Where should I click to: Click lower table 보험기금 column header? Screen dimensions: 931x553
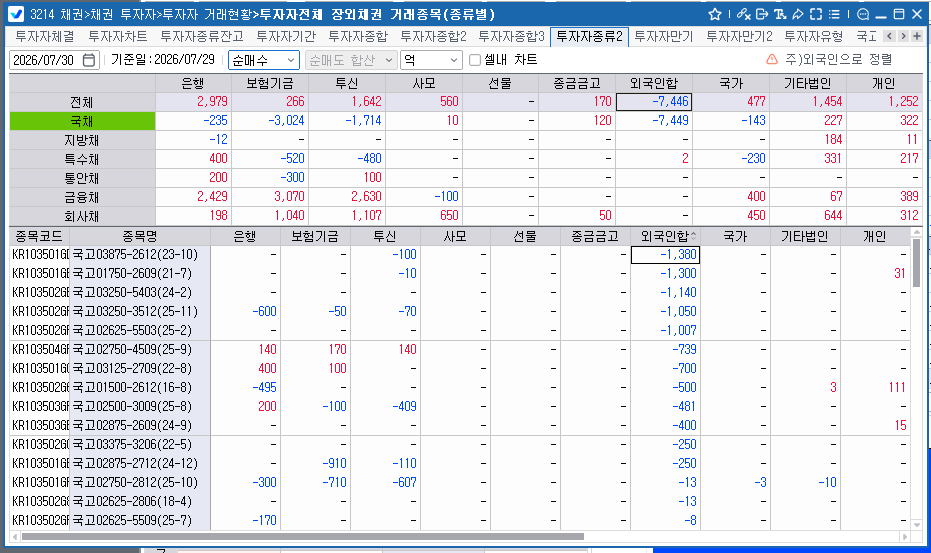315,236
